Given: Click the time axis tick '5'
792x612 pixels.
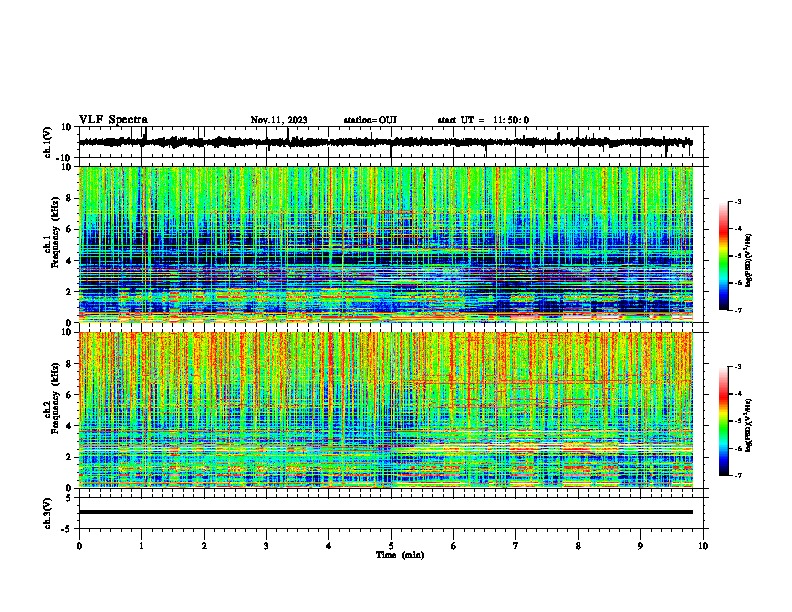Looking at the screenshot, I should (391, 546).
